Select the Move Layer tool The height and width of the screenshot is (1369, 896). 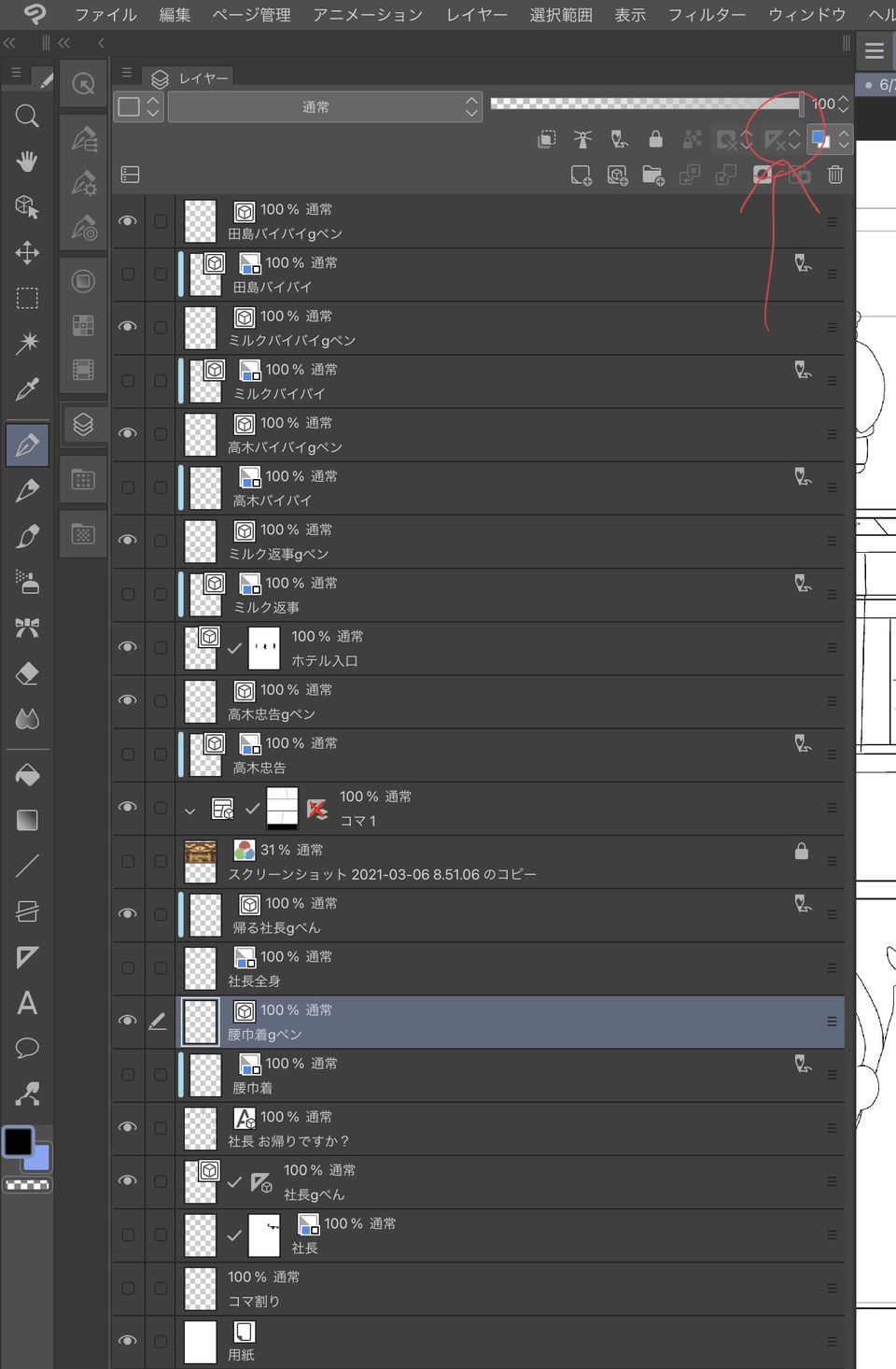click(x=27, y=253)
